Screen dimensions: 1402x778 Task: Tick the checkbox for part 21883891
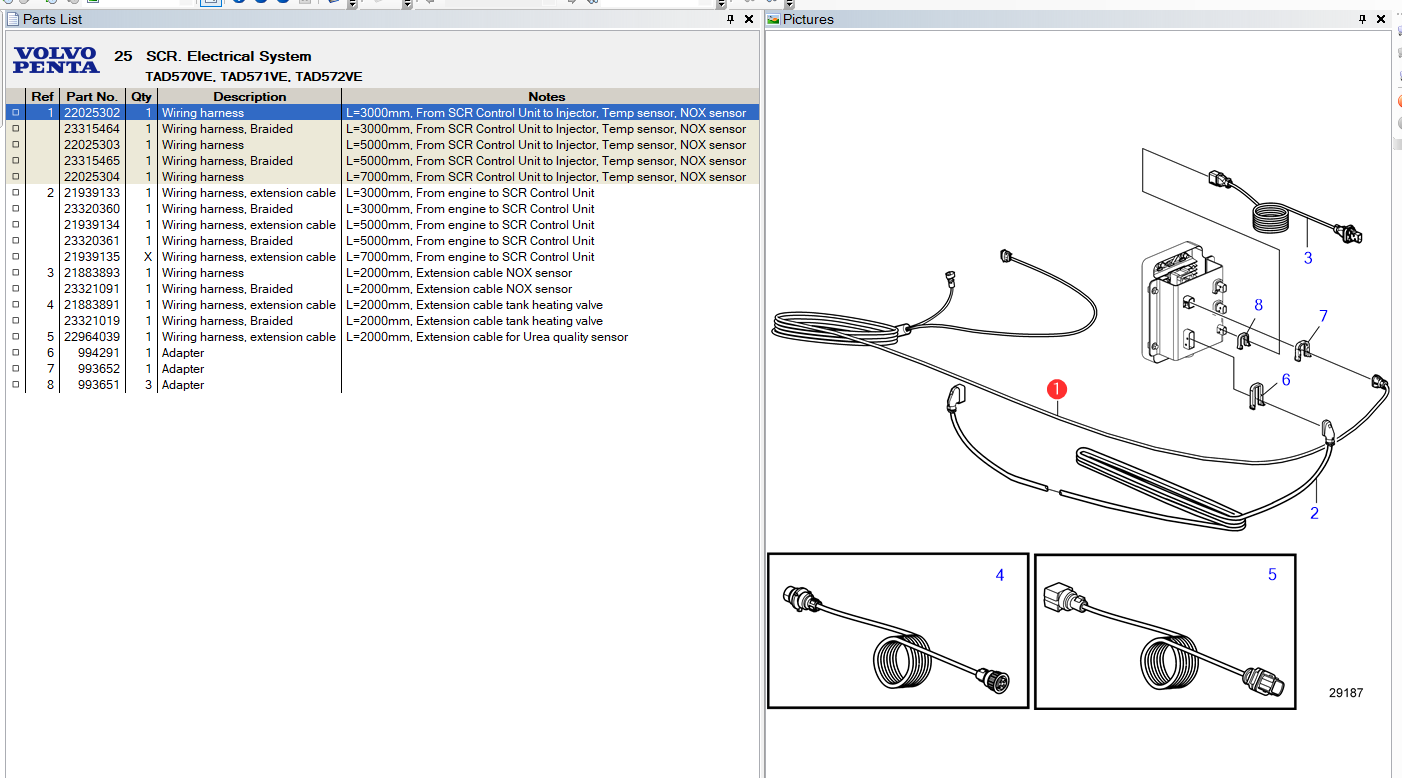pyautogui.click(x=15, y=305)
